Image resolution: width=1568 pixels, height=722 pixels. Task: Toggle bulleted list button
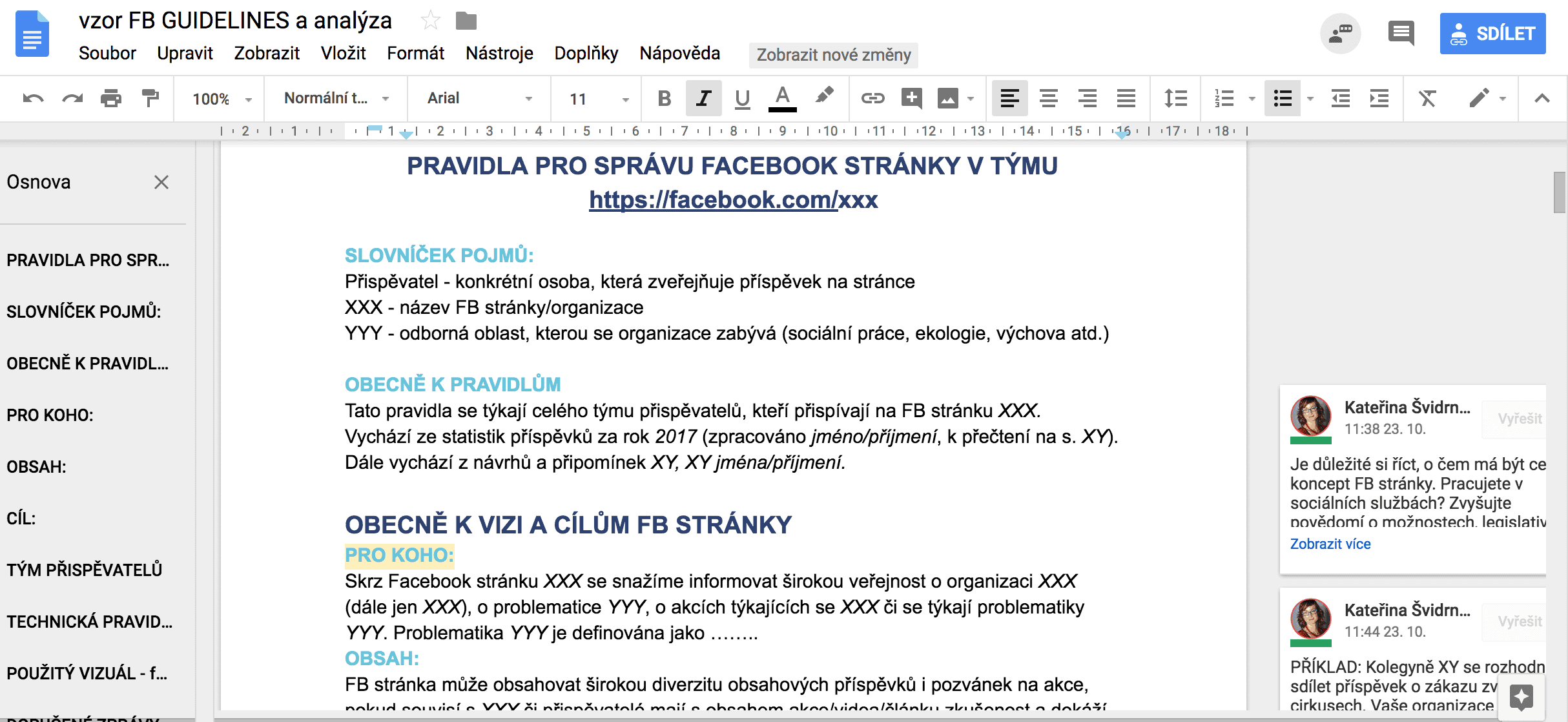click(1283, 98)
